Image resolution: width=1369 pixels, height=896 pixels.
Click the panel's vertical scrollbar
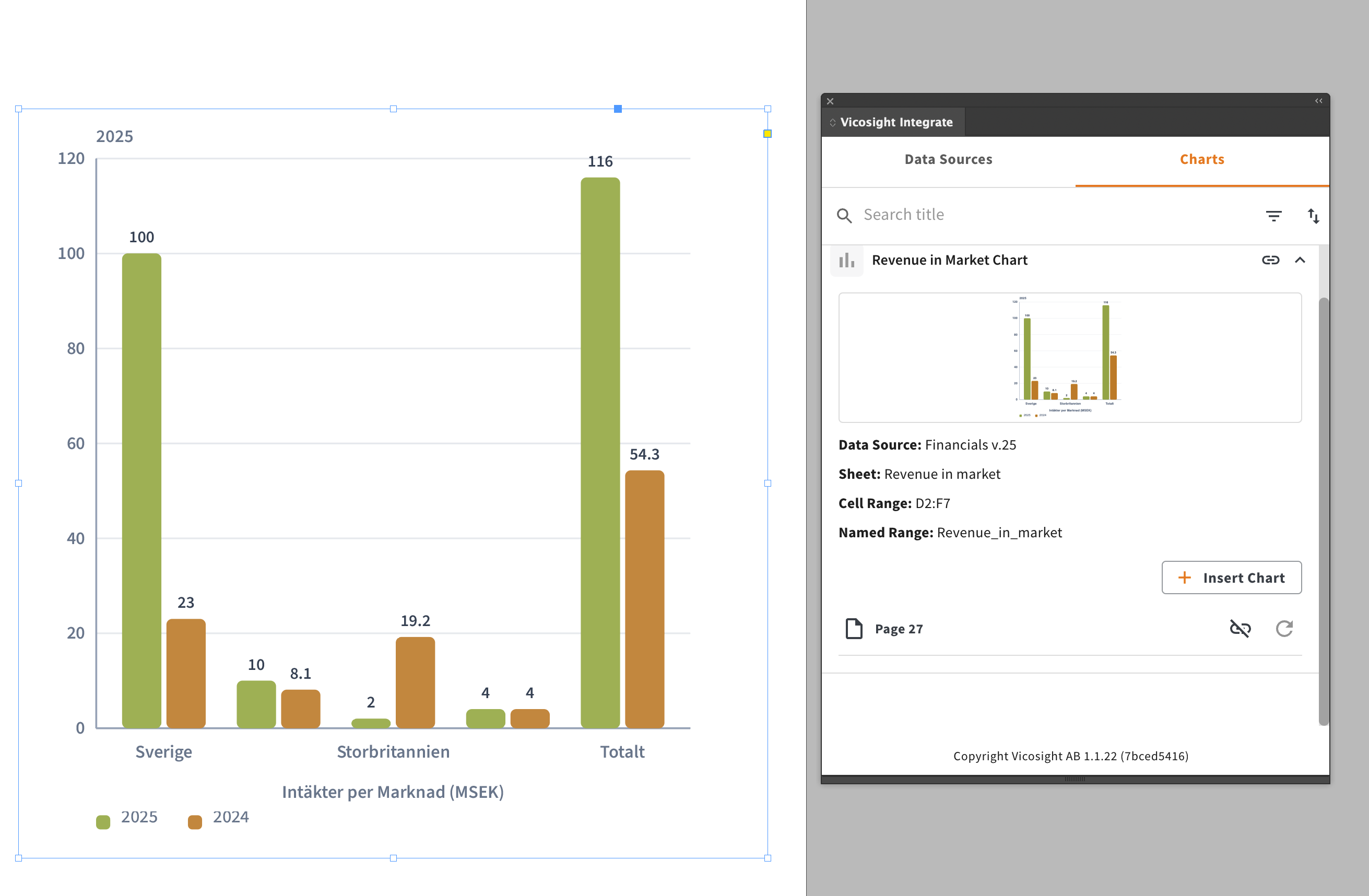(x=1323, y=511)
